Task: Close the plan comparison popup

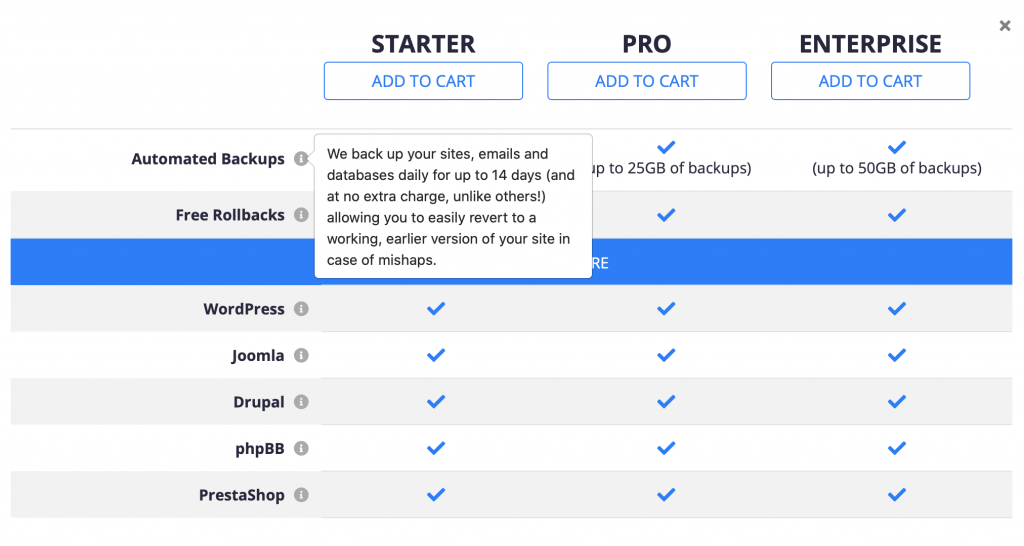Action: pos(1005,26)
